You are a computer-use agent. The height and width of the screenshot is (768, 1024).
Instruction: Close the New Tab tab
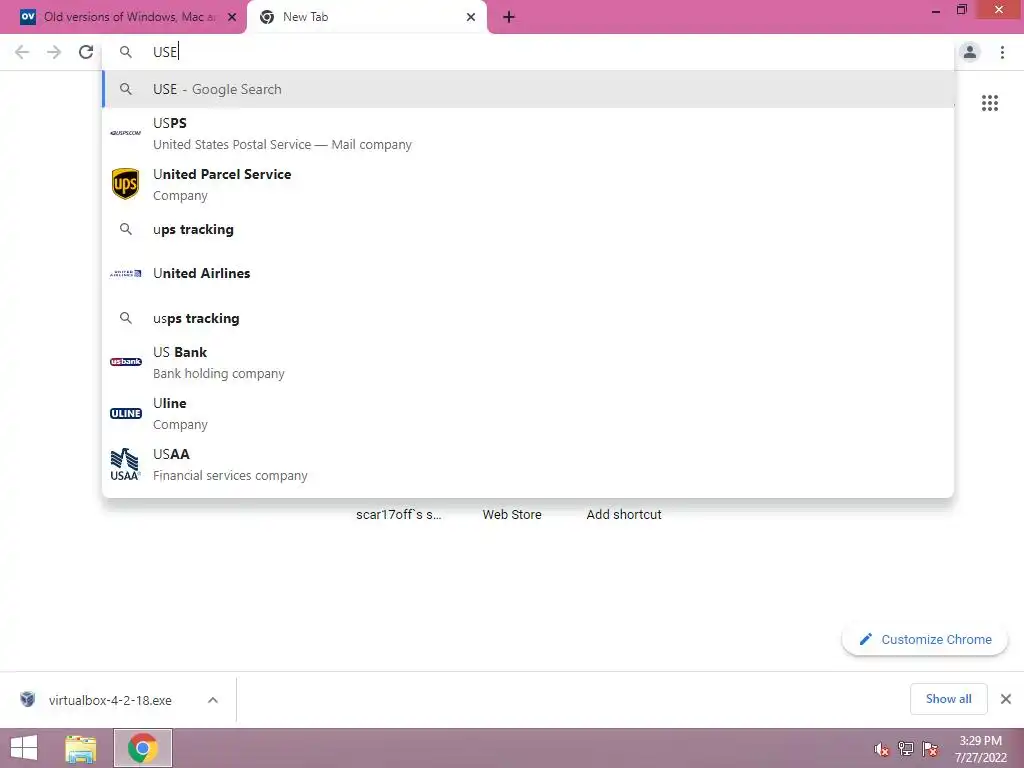click(471, 17)
